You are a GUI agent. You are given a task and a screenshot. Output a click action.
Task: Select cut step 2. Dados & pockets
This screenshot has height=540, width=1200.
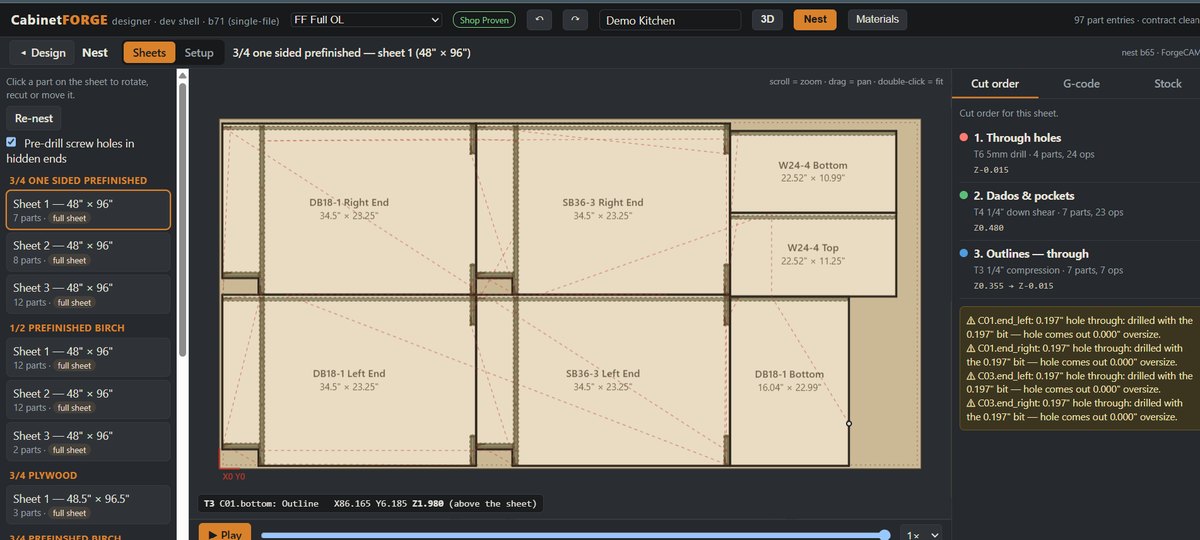pyautogui.click(x=1077, y=211)
